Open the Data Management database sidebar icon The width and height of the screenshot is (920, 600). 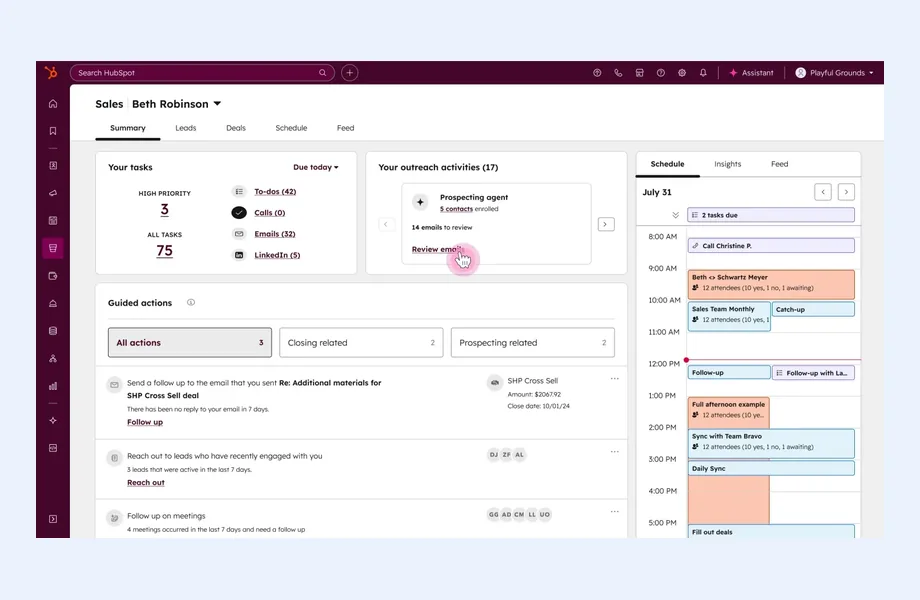click(x=53, y=331)
